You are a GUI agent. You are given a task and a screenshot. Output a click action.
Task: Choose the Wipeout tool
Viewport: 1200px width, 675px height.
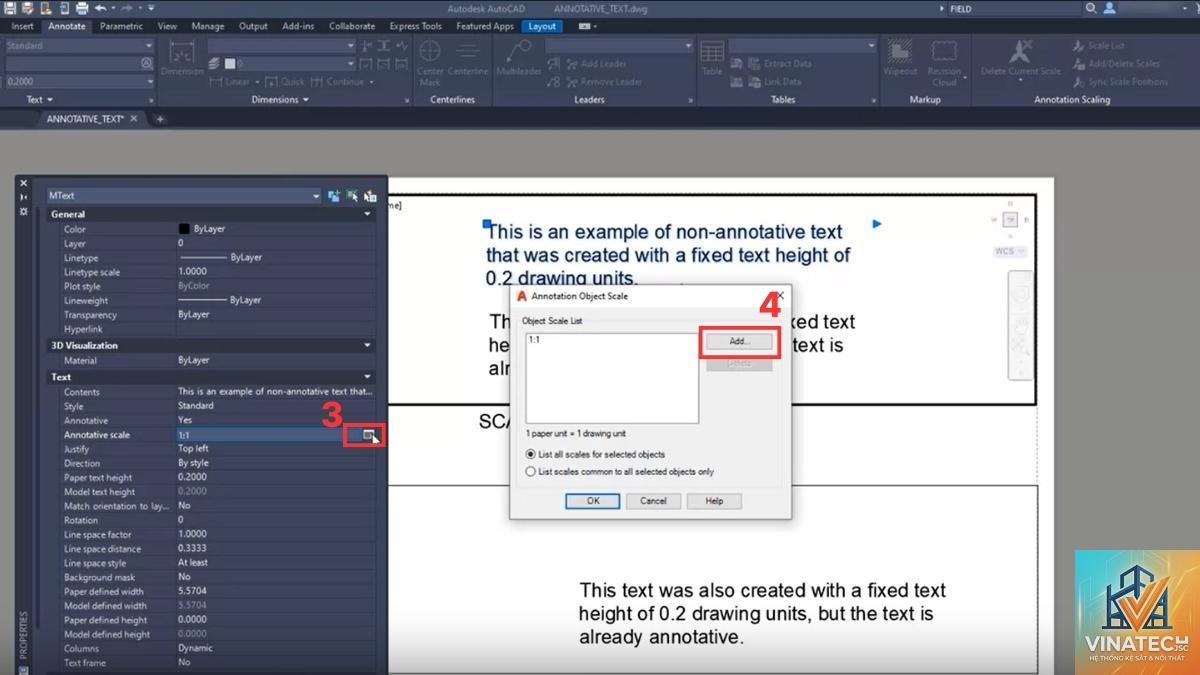[900, 58]
